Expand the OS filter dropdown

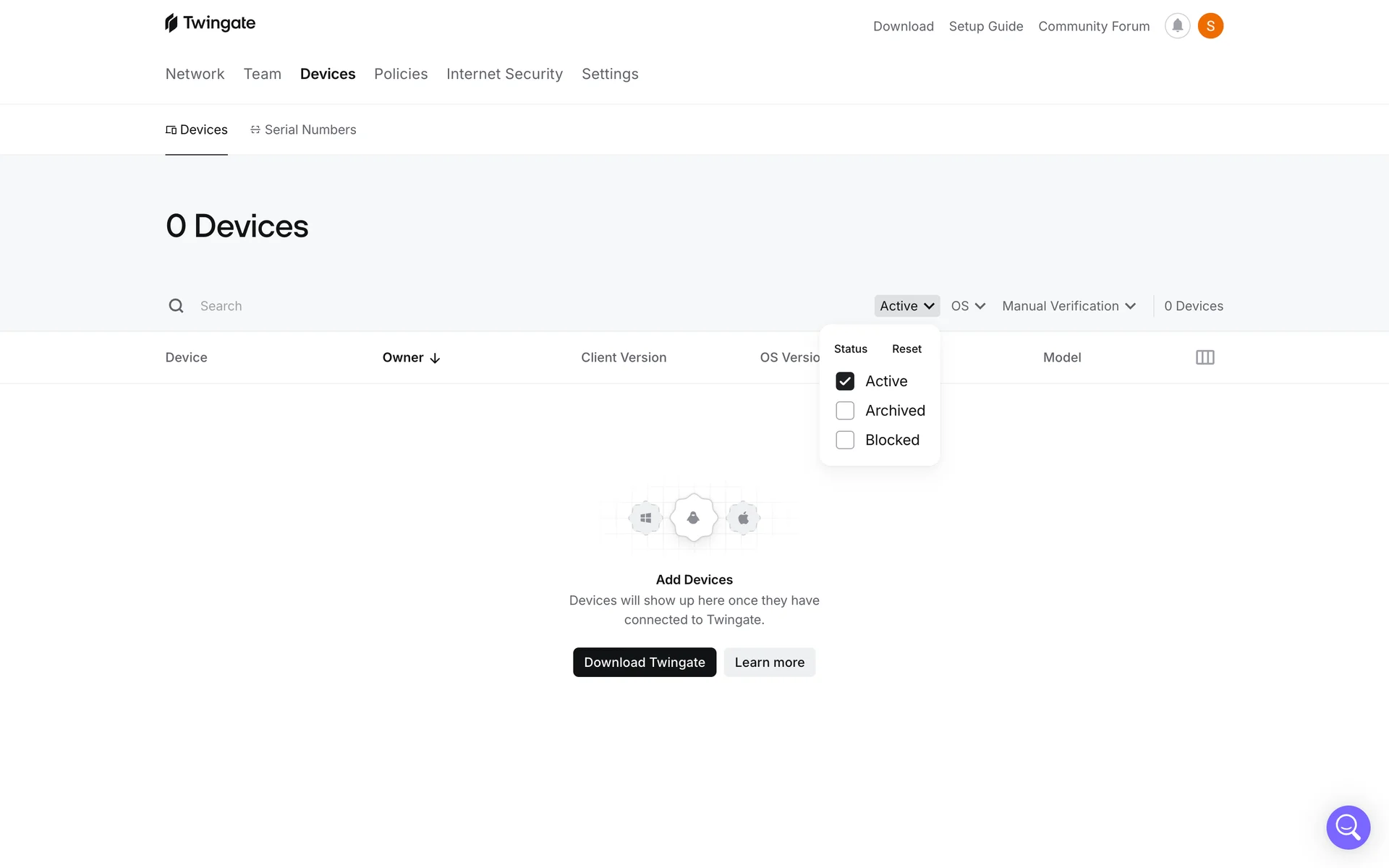click(968, 306)
